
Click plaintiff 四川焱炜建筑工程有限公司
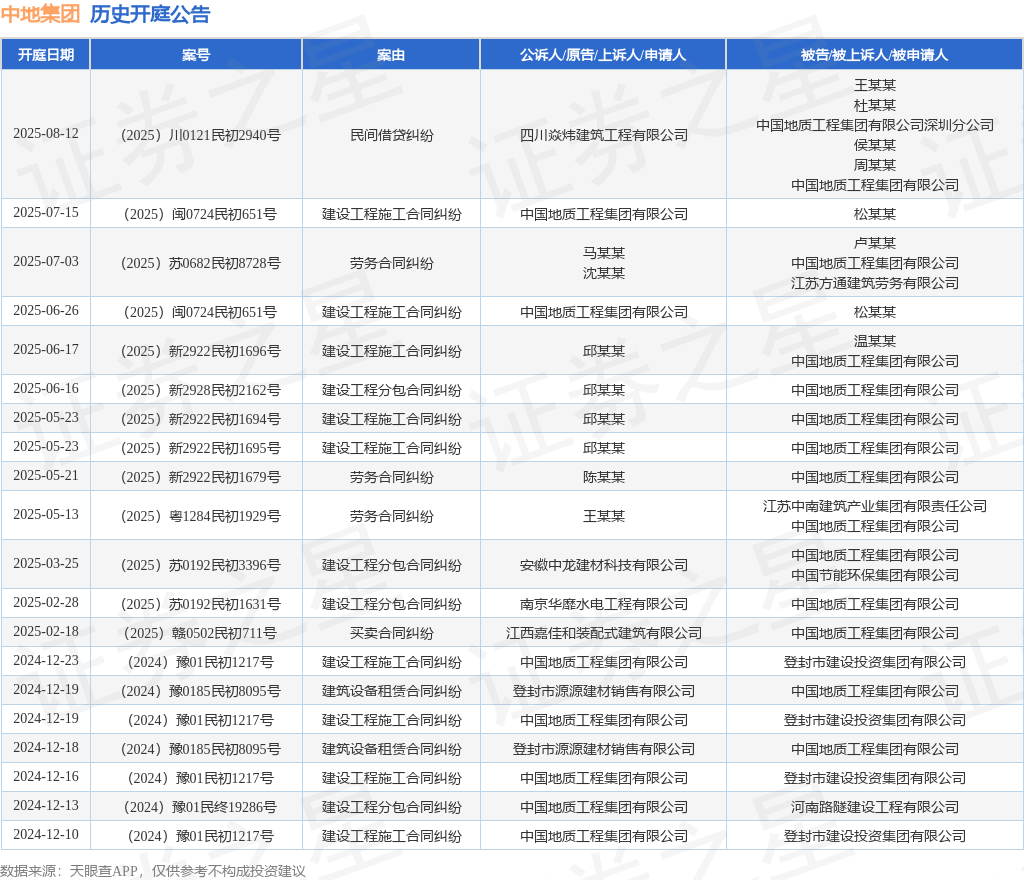[603, 135]
